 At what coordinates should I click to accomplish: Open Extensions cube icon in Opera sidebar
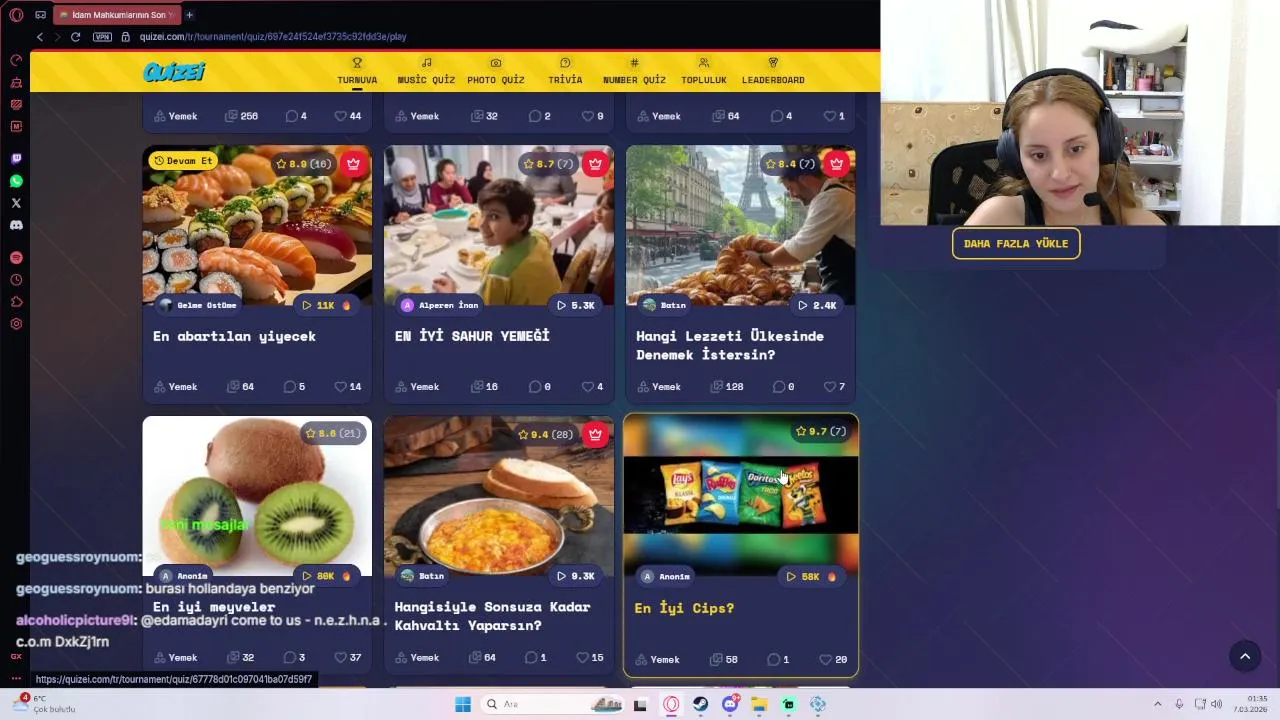click(x=16, y=302)
